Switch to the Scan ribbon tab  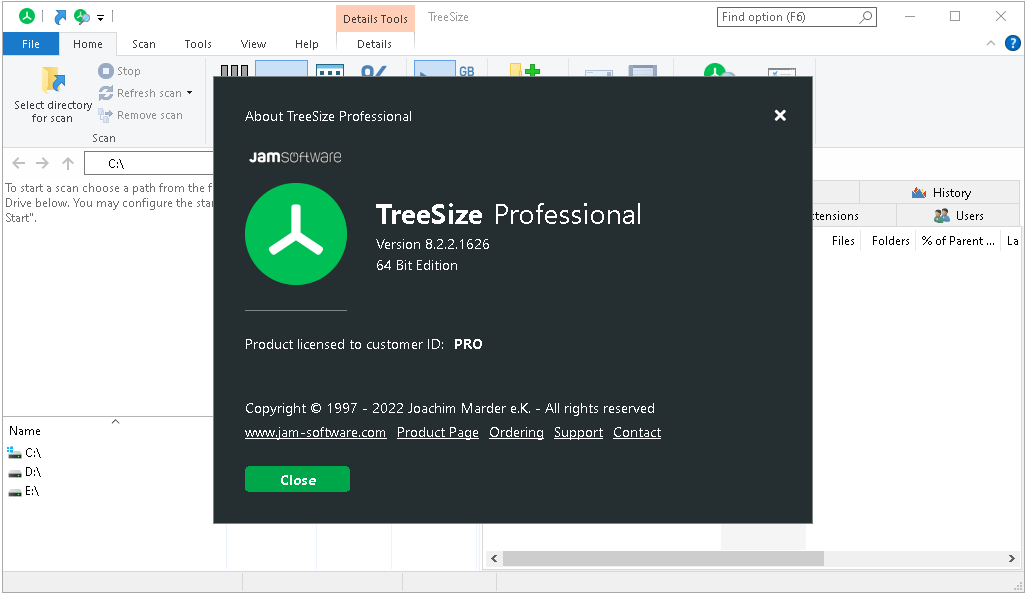point(144,44)
